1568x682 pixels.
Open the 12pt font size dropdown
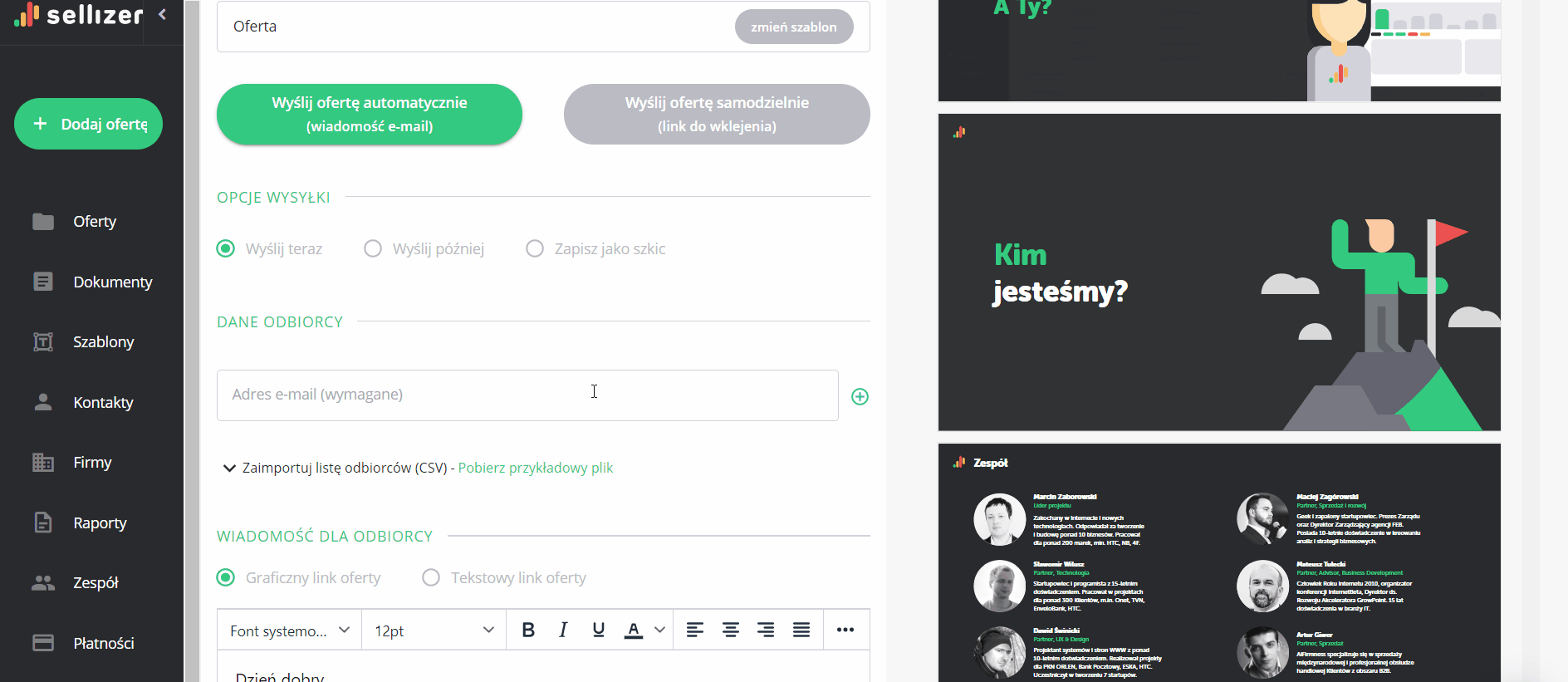(434, 630)
